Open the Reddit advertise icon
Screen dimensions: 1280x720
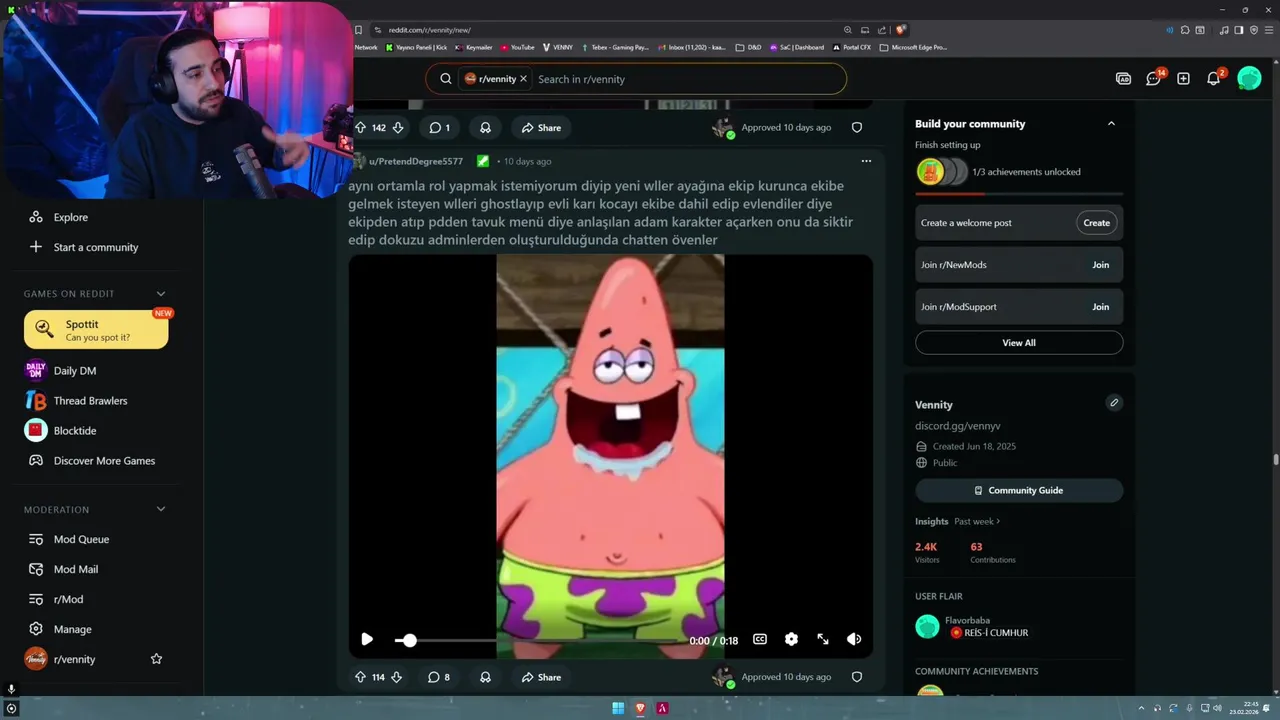pyautogui.click(x=1123, y=78)
